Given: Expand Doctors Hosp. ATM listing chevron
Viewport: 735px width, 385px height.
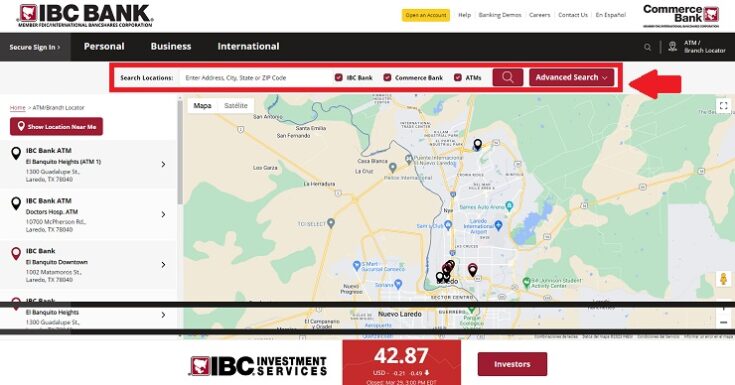Looking at the screenshot, I should click(163, 214).
